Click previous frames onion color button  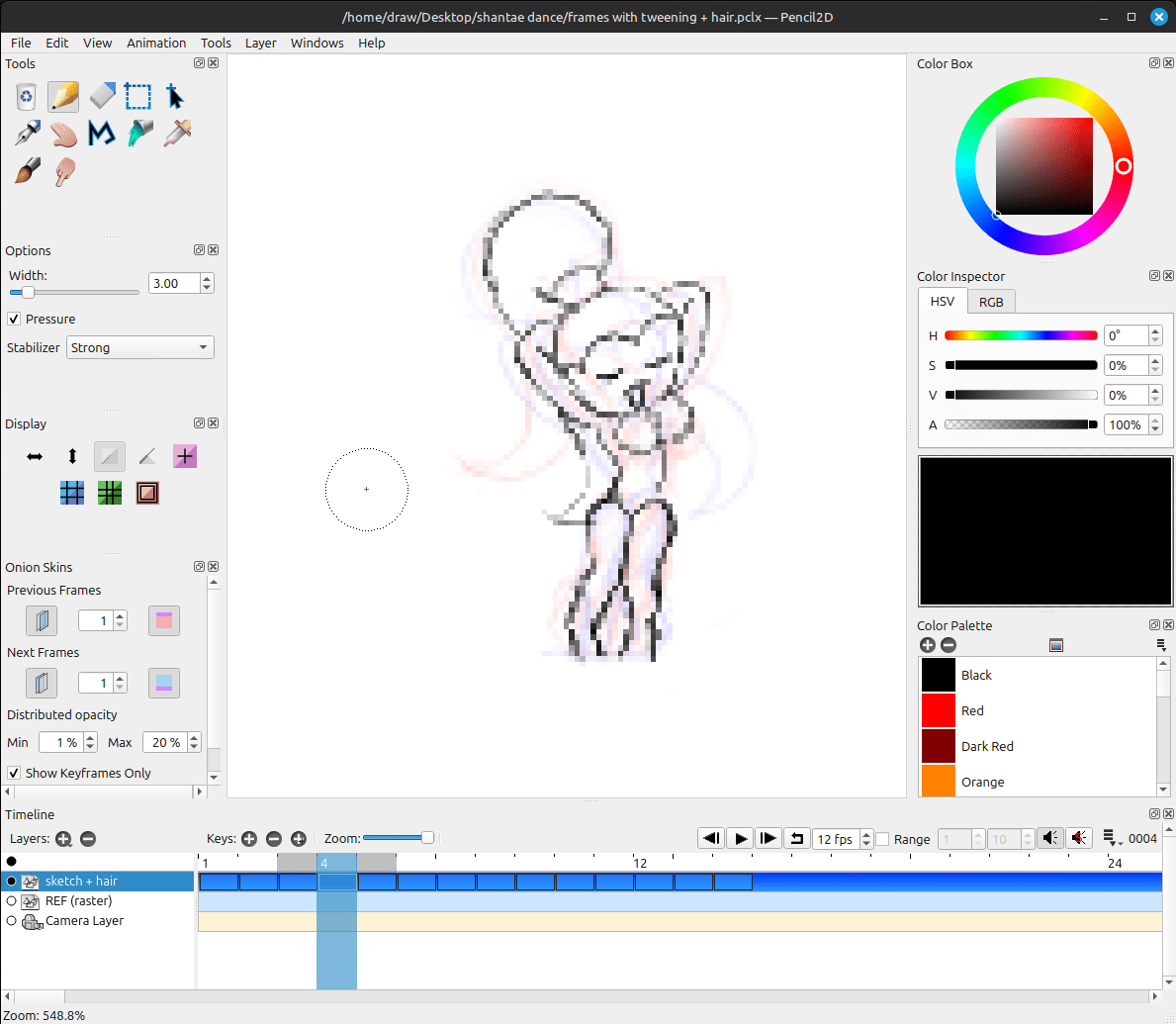coord(164,620)
